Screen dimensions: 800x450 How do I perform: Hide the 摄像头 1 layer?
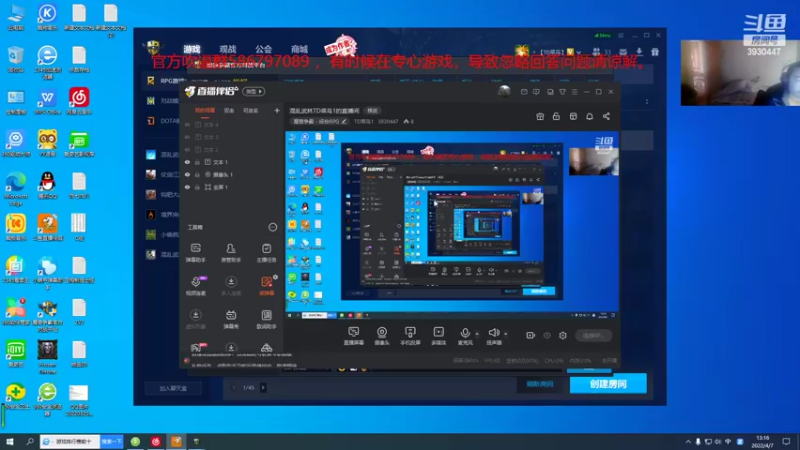coord(187,174)
